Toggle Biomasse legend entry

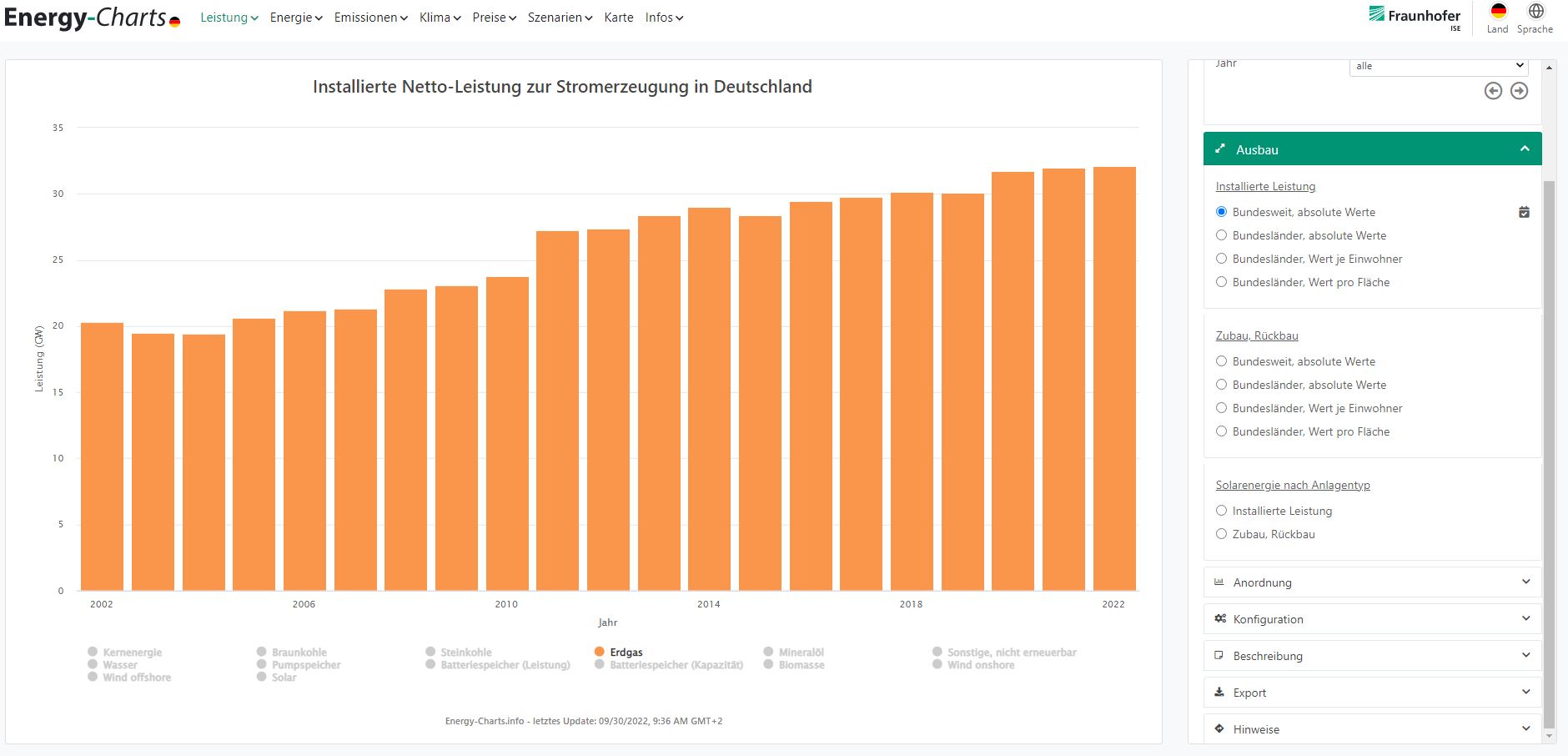(x=794, y=664)
